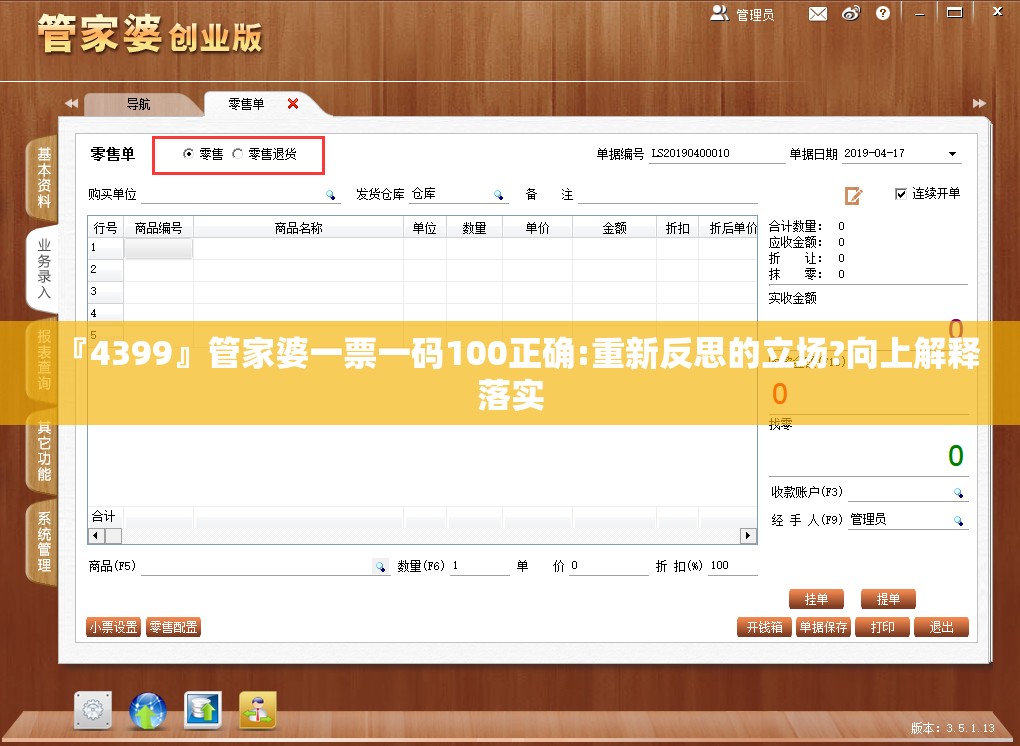Click the 单据编号 field LS20190400010
The image size is (1020, 746).
(717, 153)
